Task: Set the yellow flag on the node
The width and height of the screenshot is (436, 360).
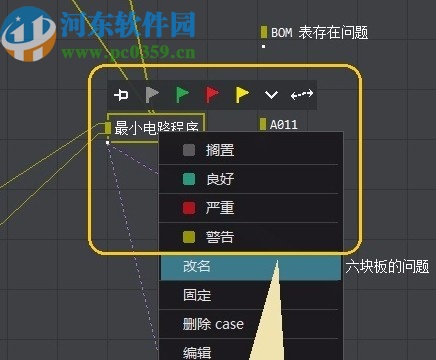Action: (x=242, y=95)
